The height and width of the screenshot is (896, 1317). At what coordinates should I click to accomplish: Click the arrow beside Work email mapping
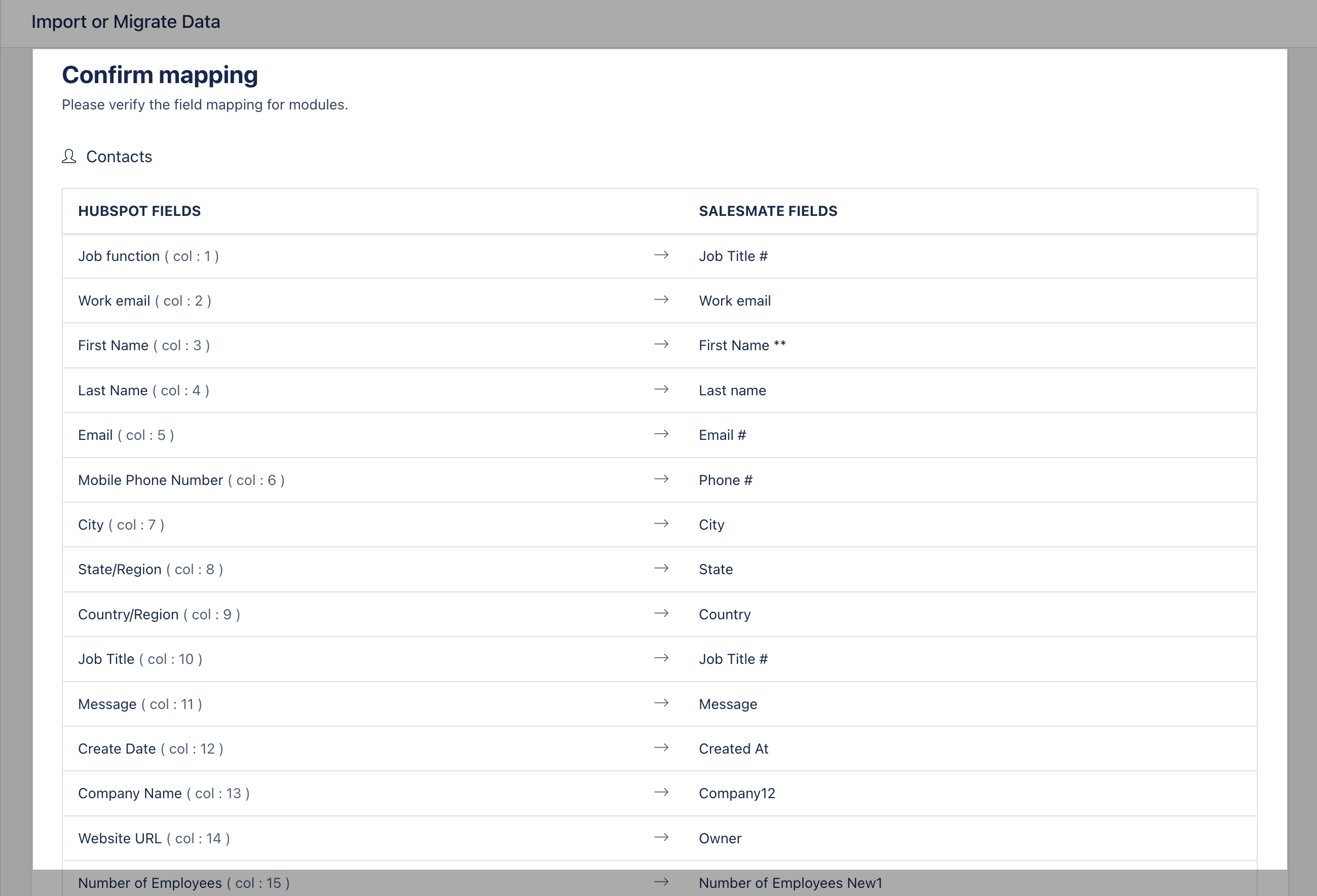point(662,301)
